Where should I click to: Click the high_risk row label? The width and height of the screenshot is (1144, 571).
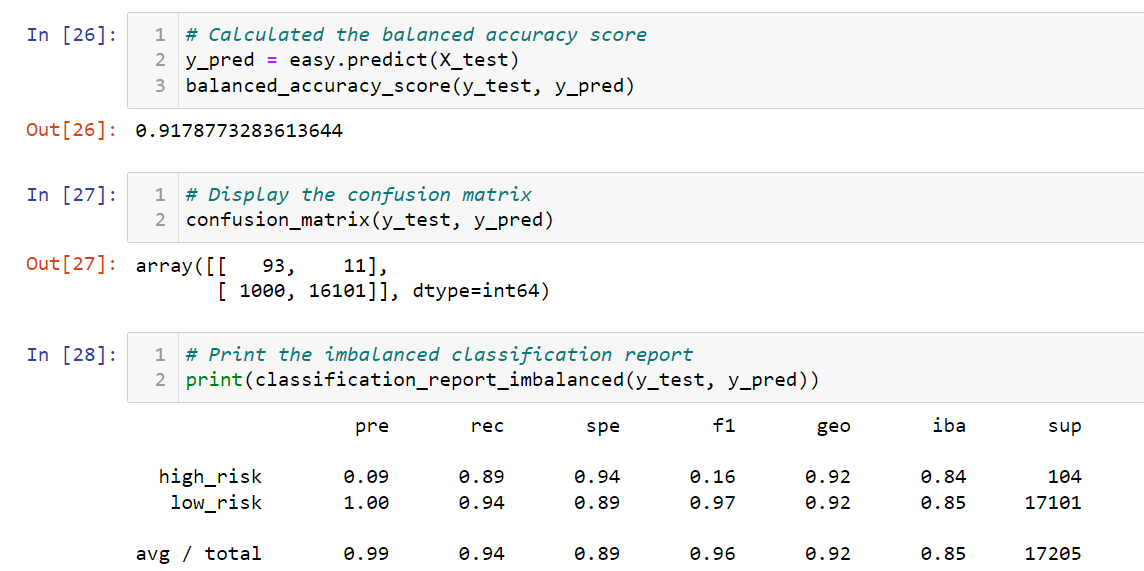tap(210, 478)
